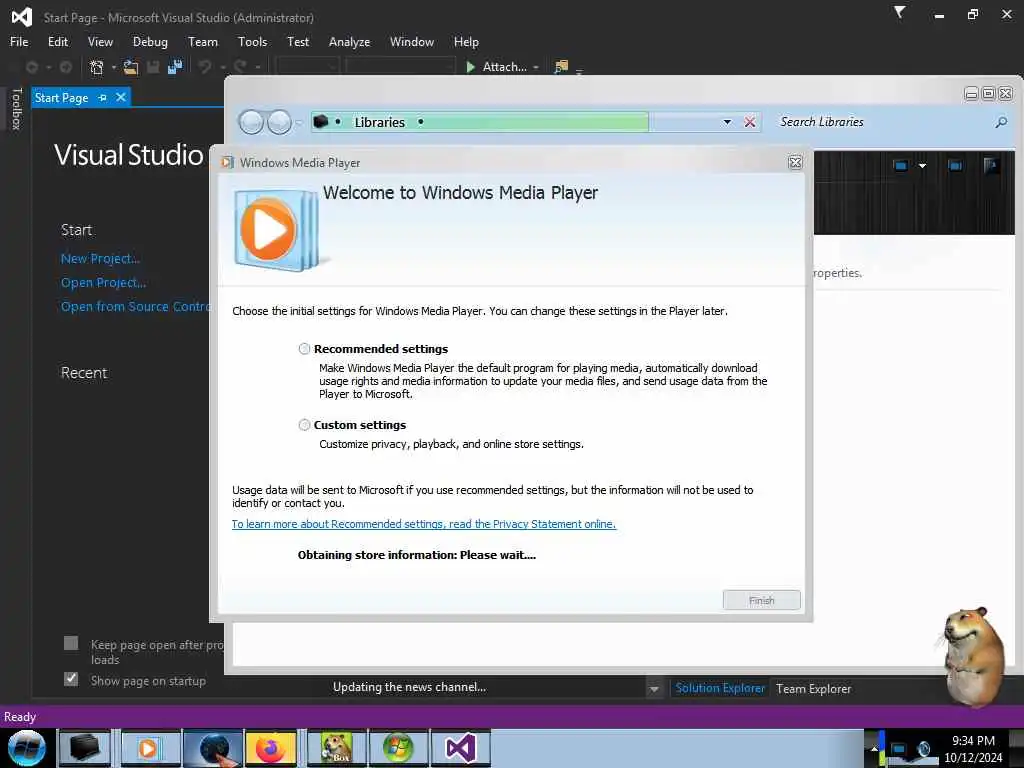Close the Start Page tab
Viewport: 1024px width, 768px height.
[121, 97]
